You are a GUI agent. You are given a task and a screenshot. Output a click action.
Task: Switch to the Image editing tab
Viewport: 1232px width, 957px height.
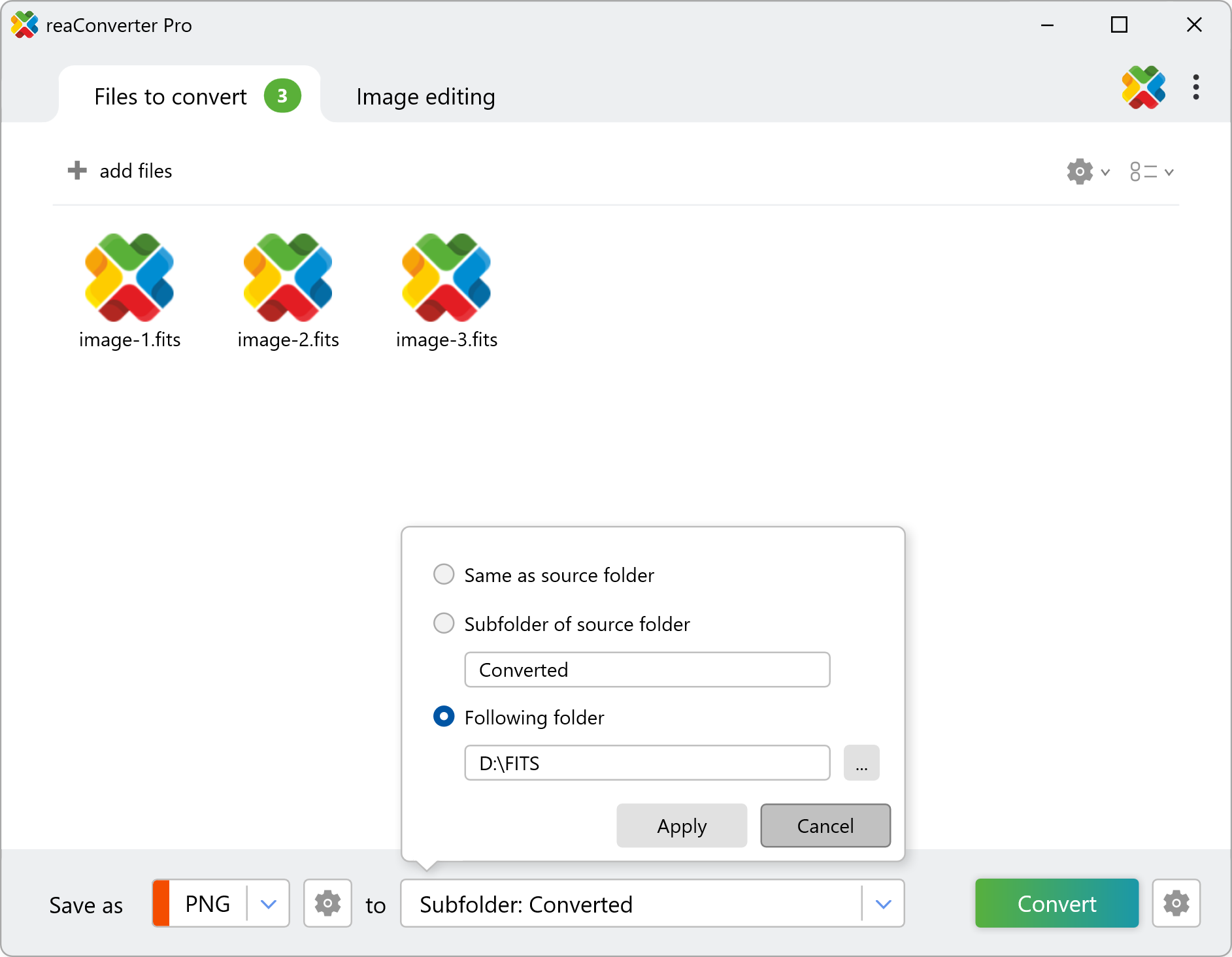click(x=425, y=97)
